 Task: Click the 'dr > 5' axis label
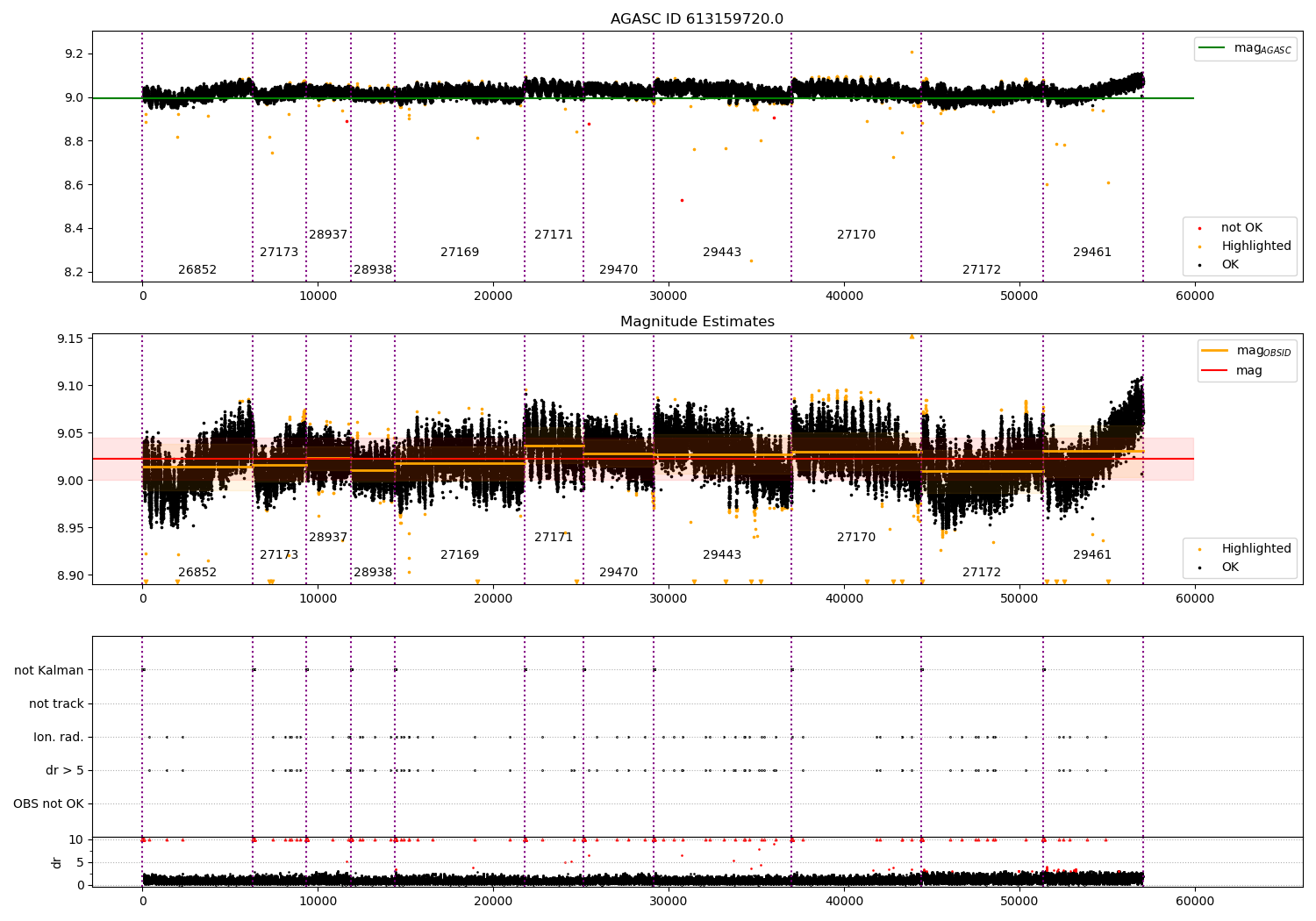pyautogui.click(x=65, y=771)
